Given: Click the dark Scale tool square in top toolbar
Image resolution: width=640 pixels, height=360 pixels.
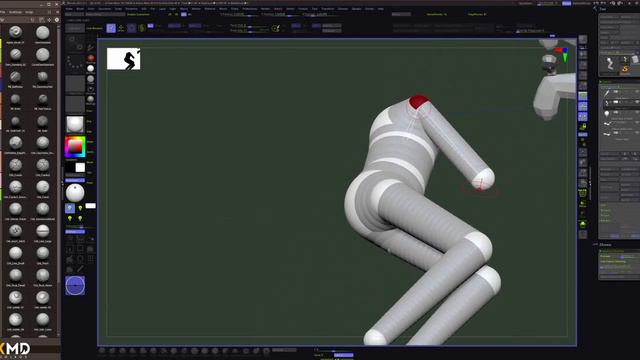Looking at the screenshot, I should (x=131, y=28).
